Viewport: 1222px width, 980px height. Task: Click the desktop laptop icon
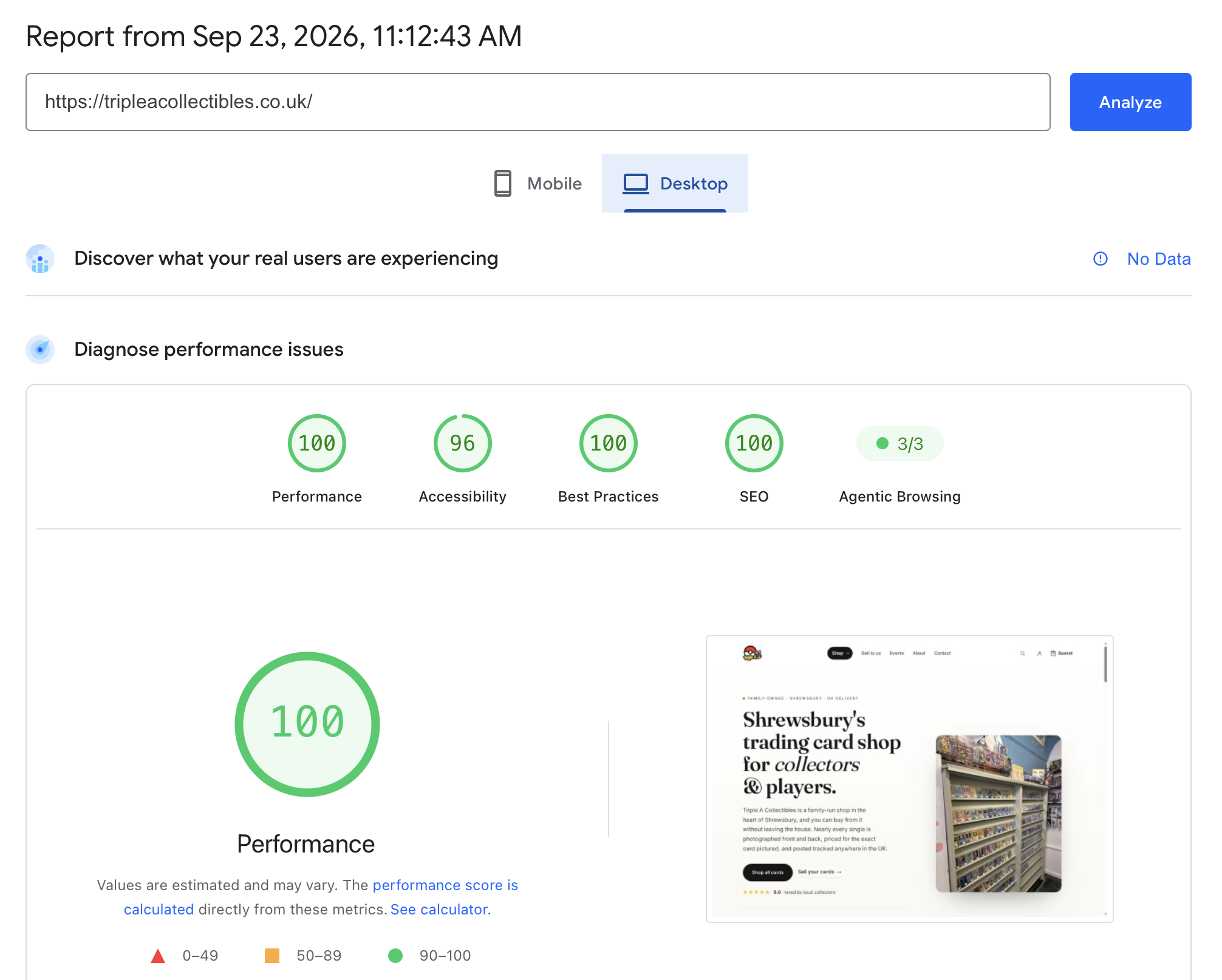coord(636,183)
